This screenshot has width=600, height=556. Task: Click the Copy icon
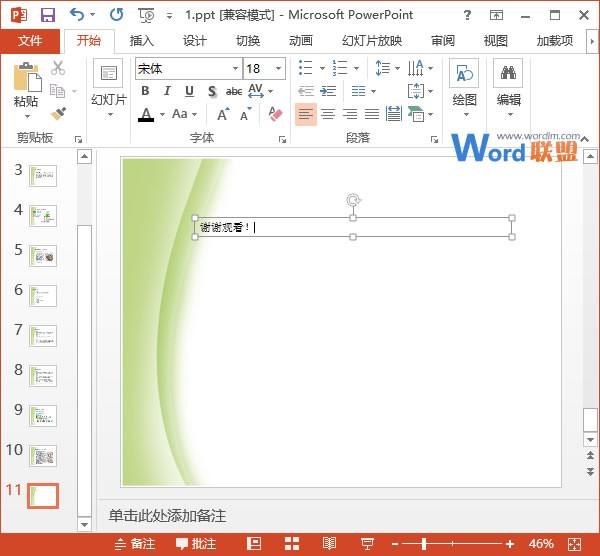coord(57,91)
